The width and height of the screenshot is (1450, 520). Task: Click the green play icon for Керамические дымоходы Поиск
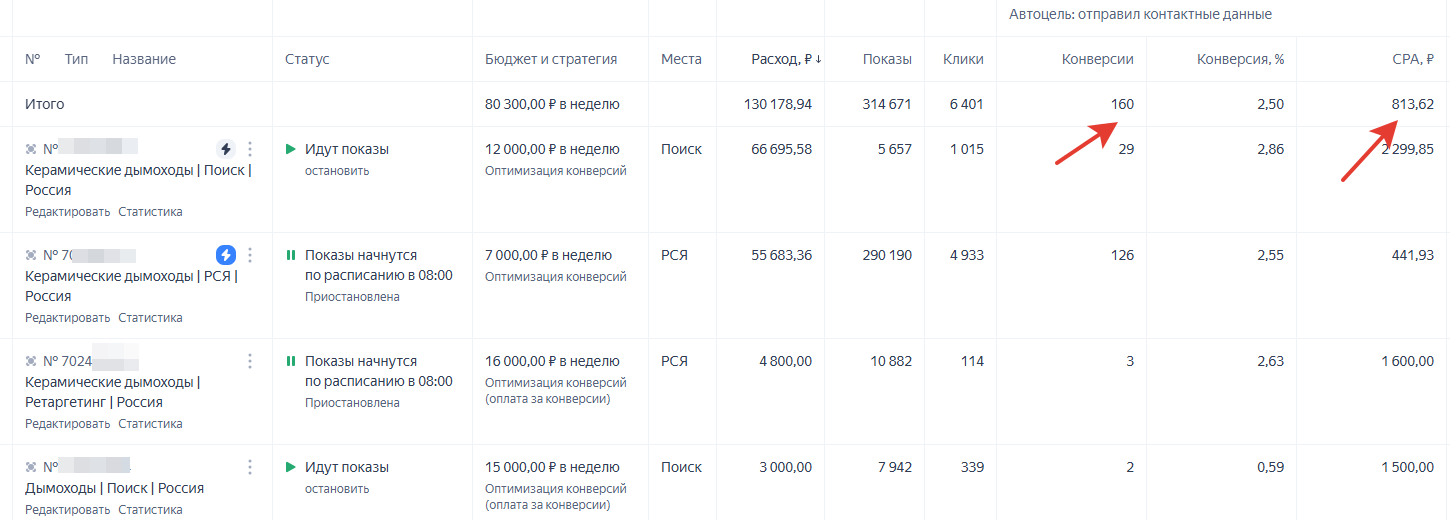[x=291, y=149]
